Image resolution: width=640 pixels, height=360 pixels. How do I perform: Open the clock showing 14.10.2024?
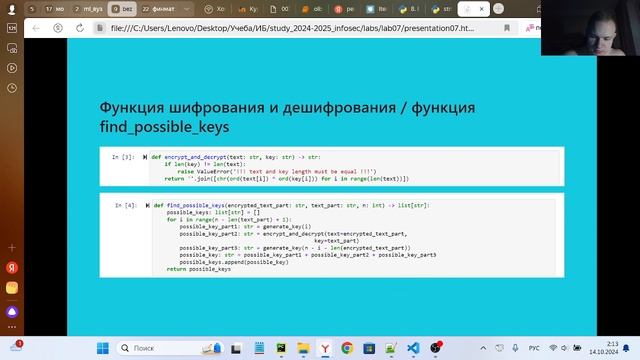604,348
